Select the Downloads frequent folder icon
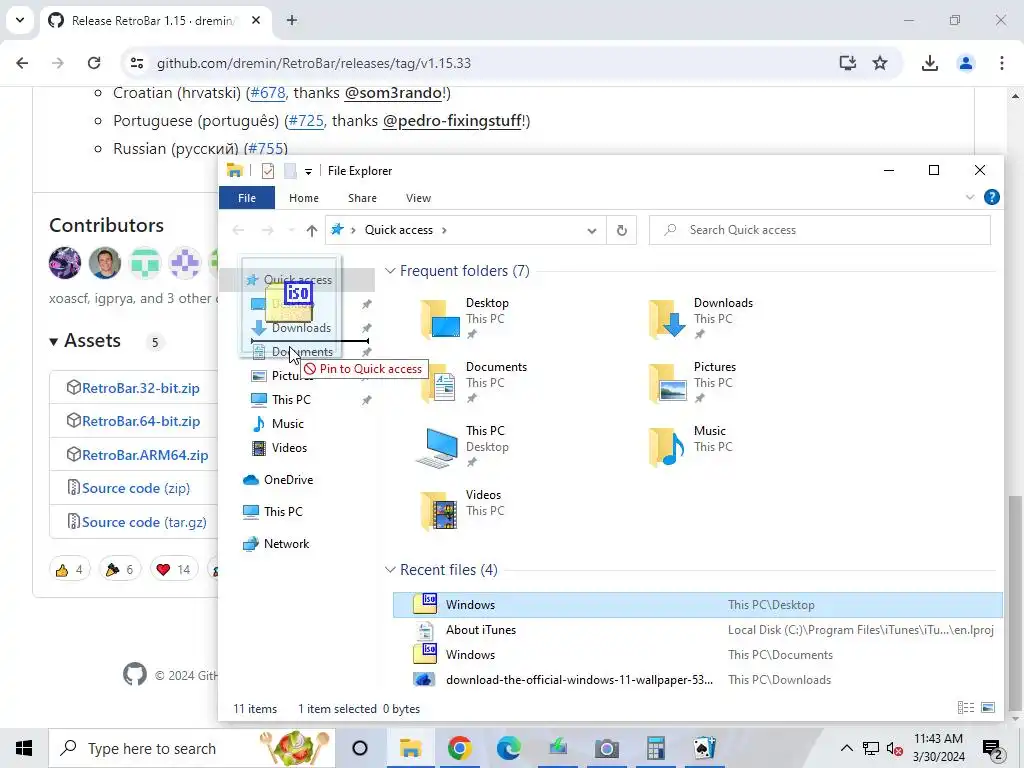 pyautogui.click(x=668, y=319)
